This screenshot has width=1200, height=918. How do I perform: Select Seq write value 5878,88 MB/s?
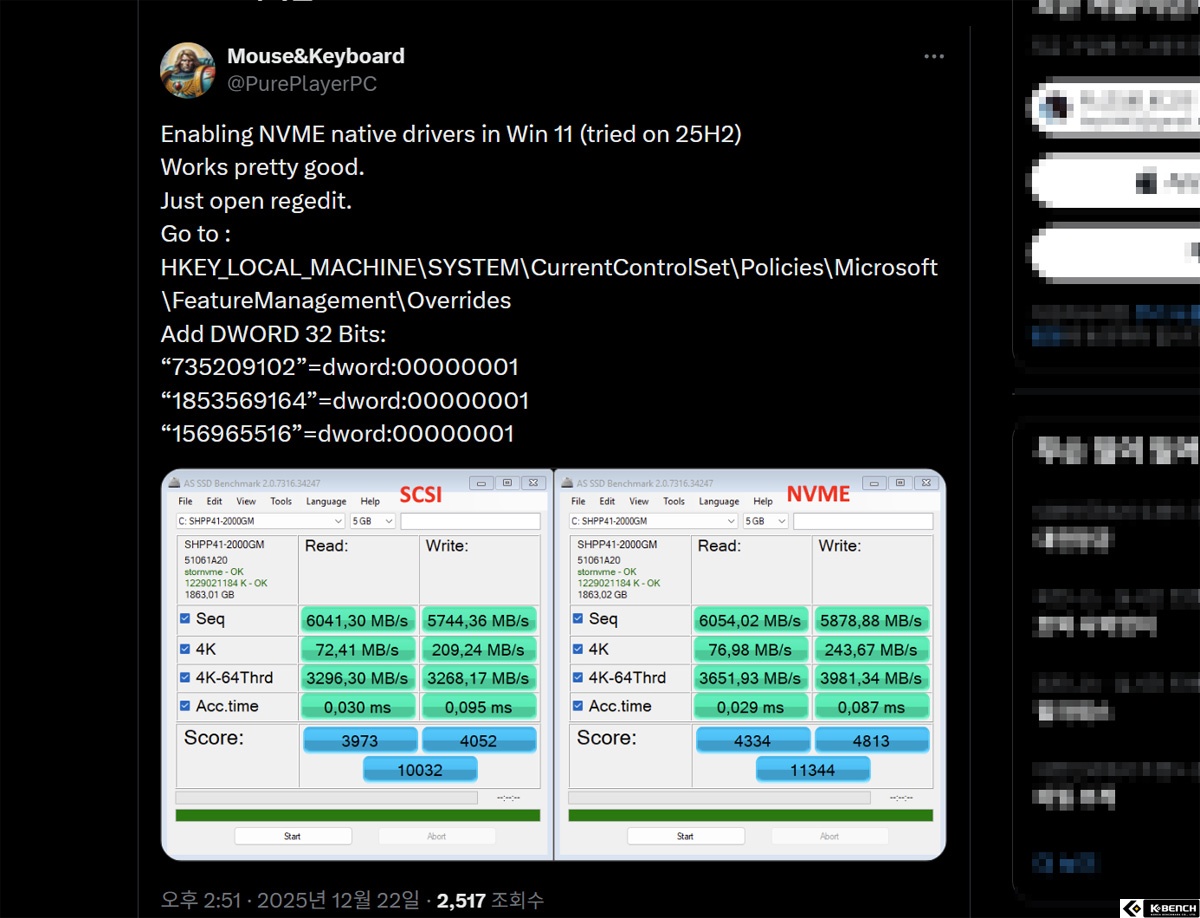click(873, 620)
